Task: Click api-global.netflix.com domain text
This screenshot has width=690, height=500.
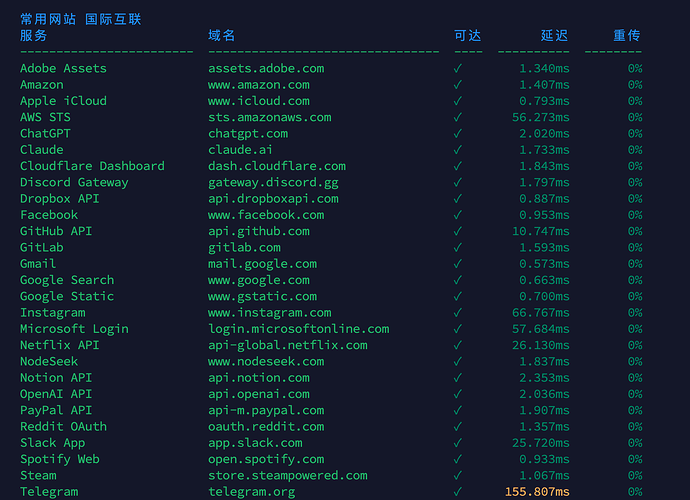Action: point(288,346)
